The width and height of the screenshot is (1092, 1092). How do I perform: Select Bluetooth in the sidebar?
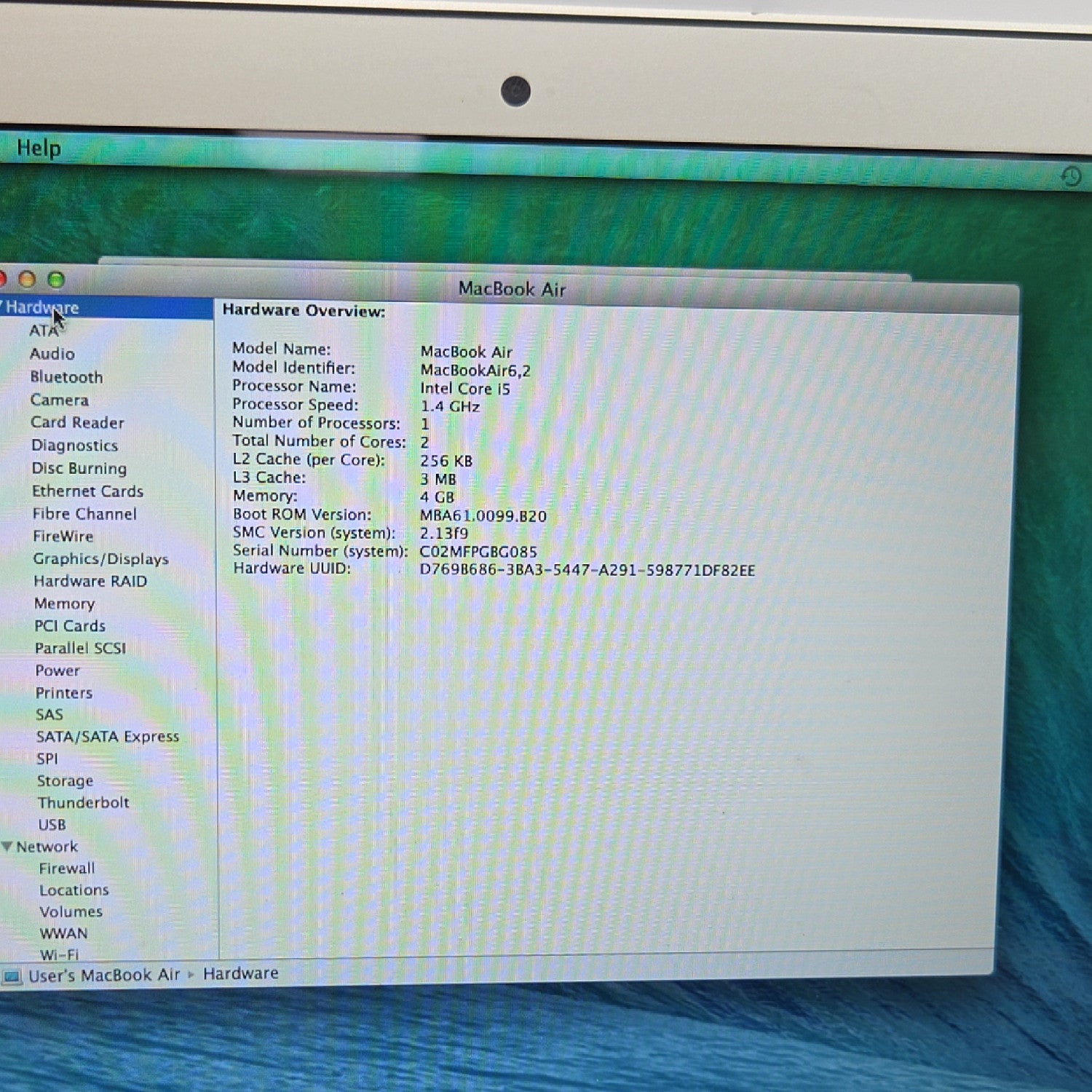pos(66,377)
